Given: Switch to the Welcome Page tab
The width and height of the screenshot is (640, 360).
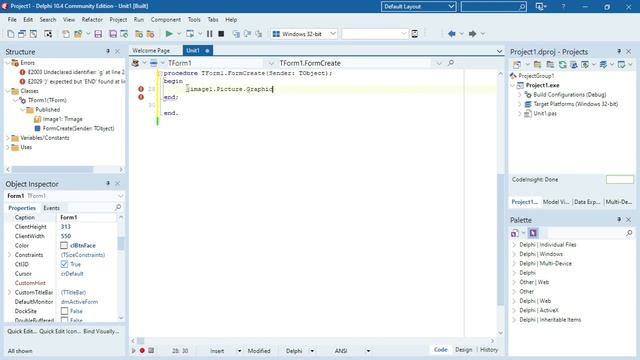Looking at the screenshot, I should click(151, 51).
